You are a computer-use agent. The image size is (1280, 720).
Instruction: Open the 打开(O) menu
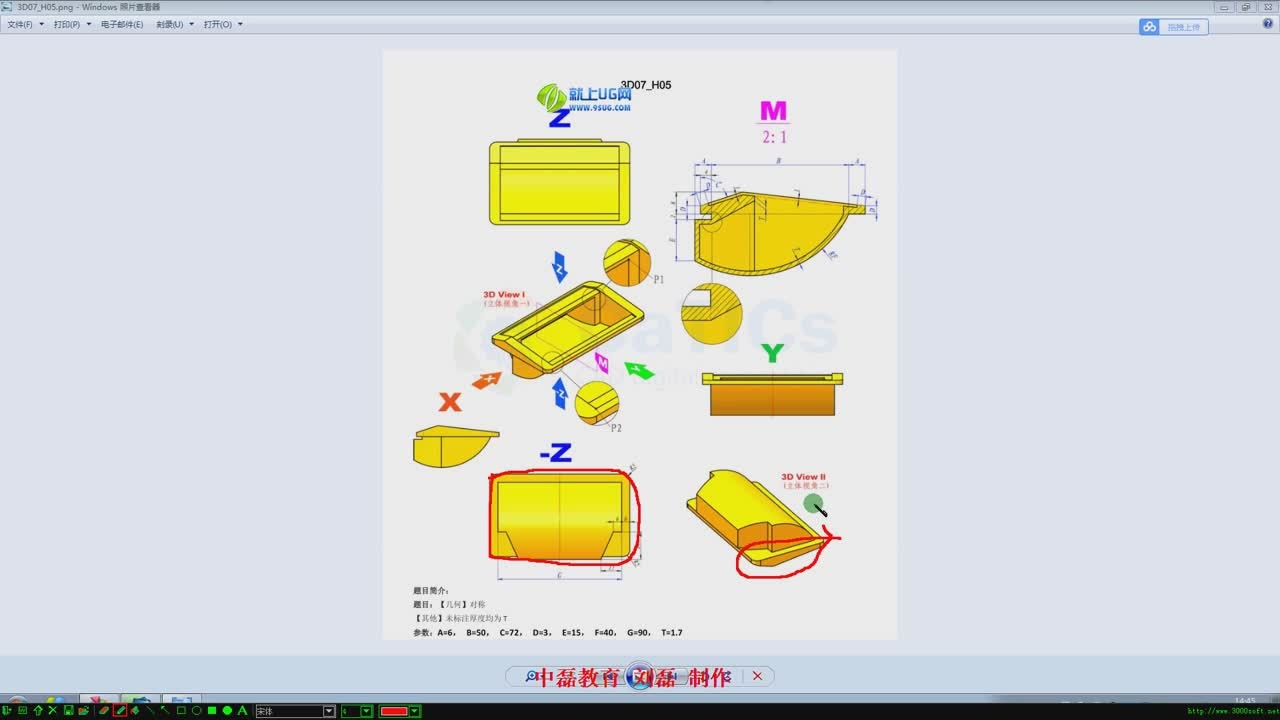click(223, 24)
